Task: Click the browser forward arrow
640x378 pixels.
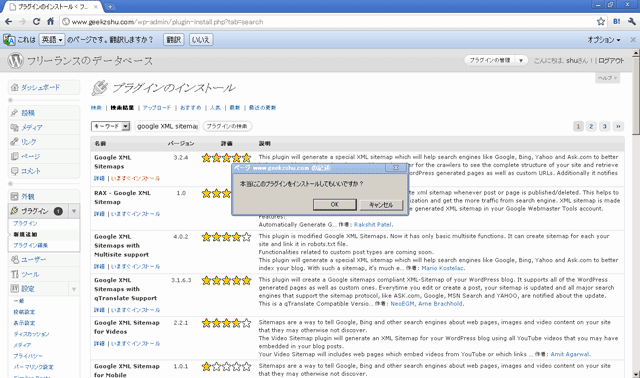Action: click(22, 22)
